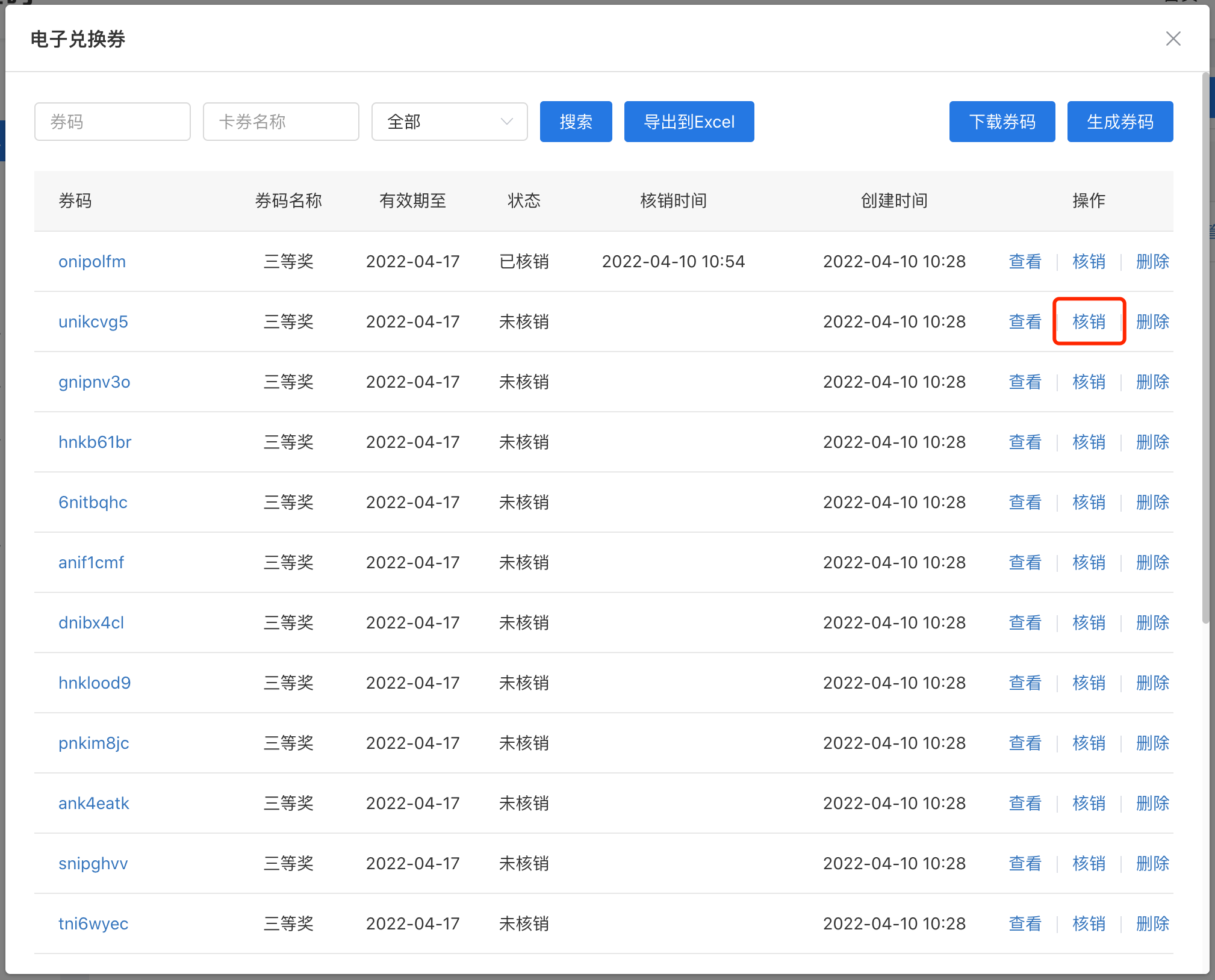Open coupon code unikcvg5

93,321
